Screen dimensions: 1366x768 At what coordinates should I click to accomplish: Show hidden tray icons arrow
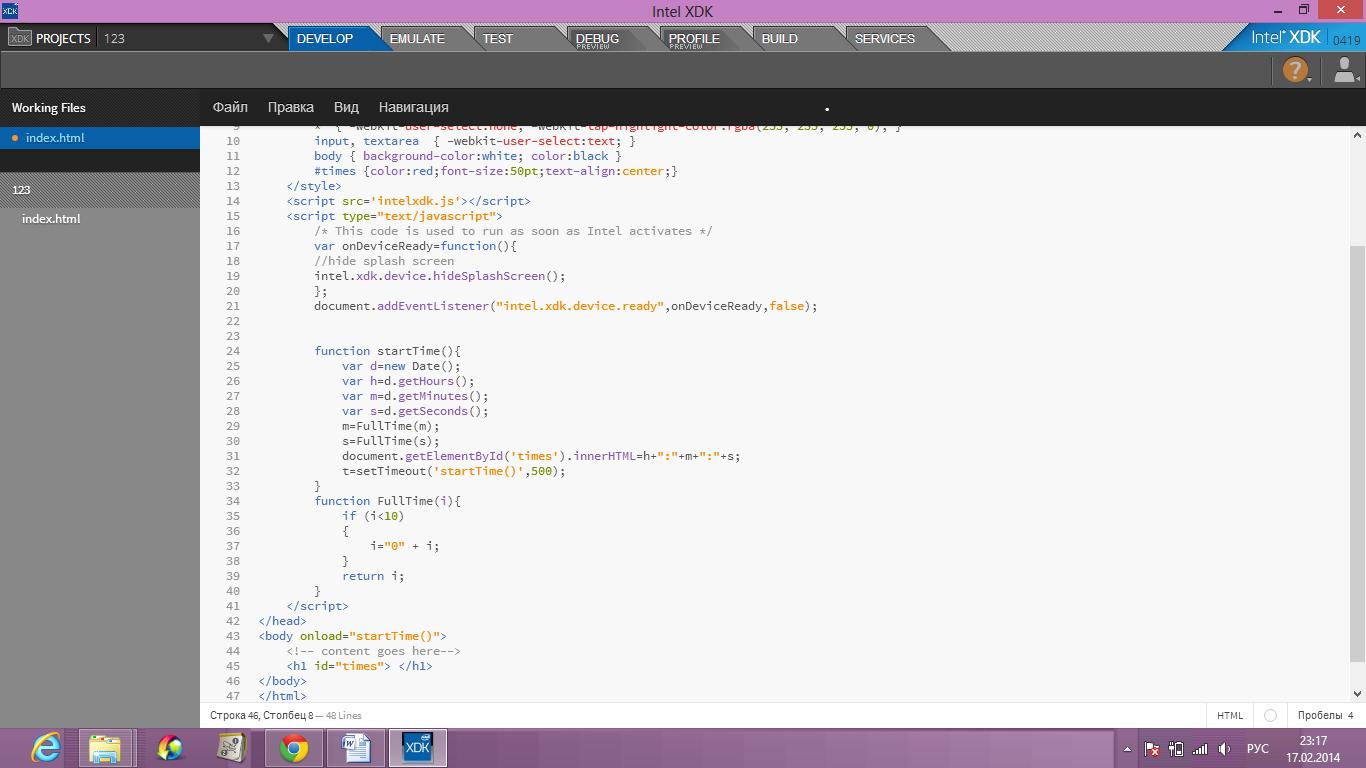point(1127,749)
